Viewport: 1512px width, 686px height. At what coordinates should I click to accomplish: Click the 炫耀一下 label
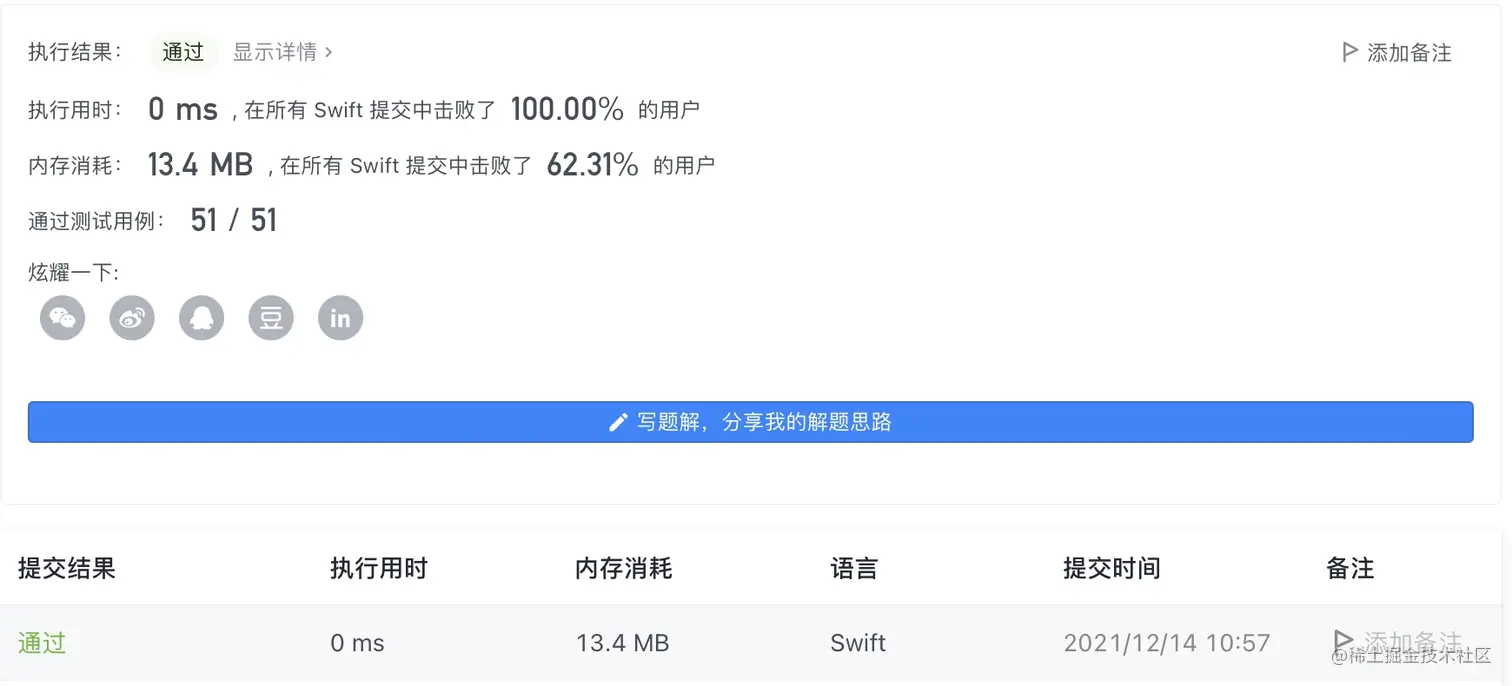tap(74, 272)
